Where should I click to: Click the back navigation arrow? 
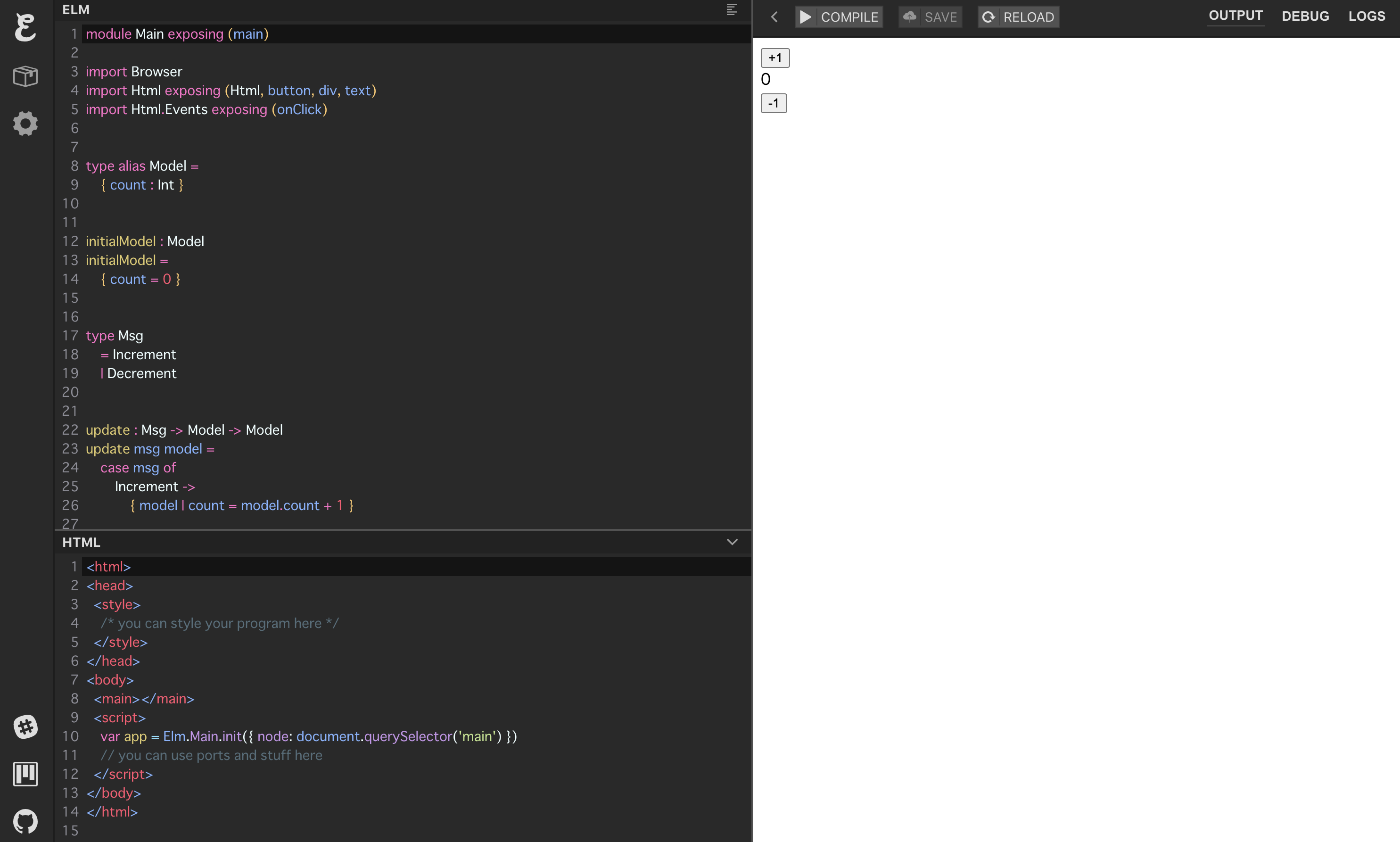[x=776, y=16]
